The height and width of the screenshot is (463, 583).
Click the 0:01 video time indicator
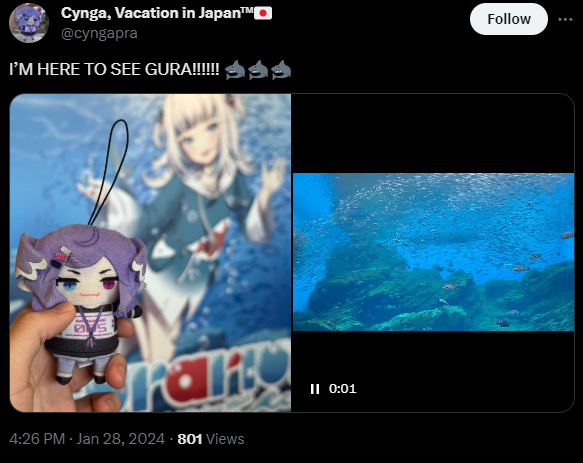click(342, 389)
